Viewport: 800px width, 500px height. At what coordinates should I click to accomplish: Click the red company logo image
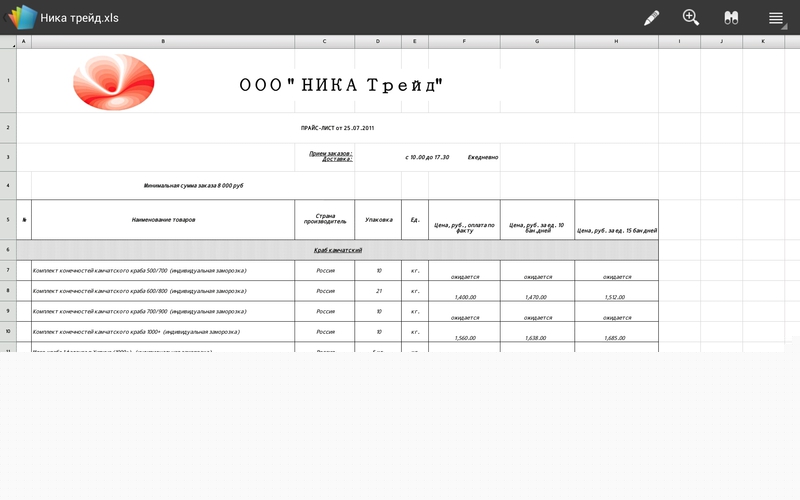[114, 82]
